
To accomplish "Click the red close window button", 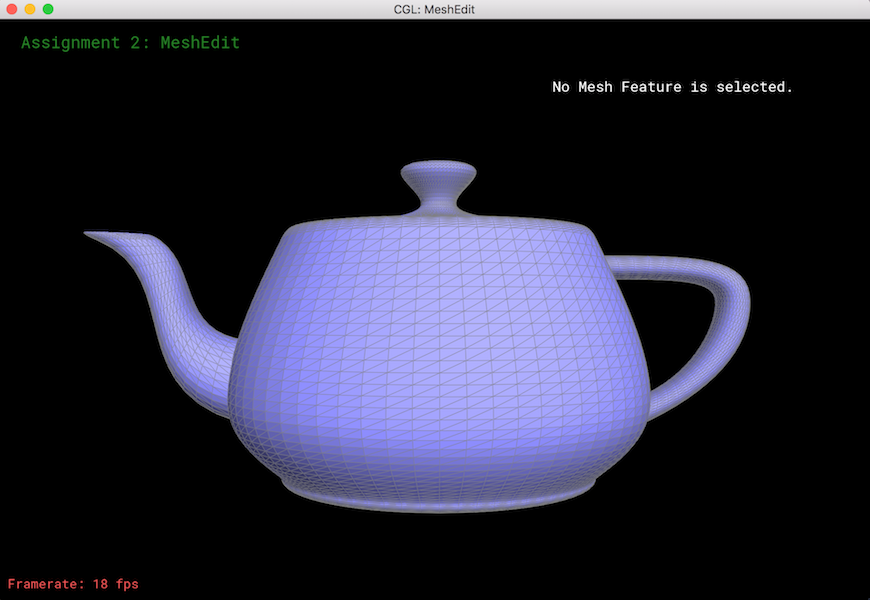I will tap(12, 9).
